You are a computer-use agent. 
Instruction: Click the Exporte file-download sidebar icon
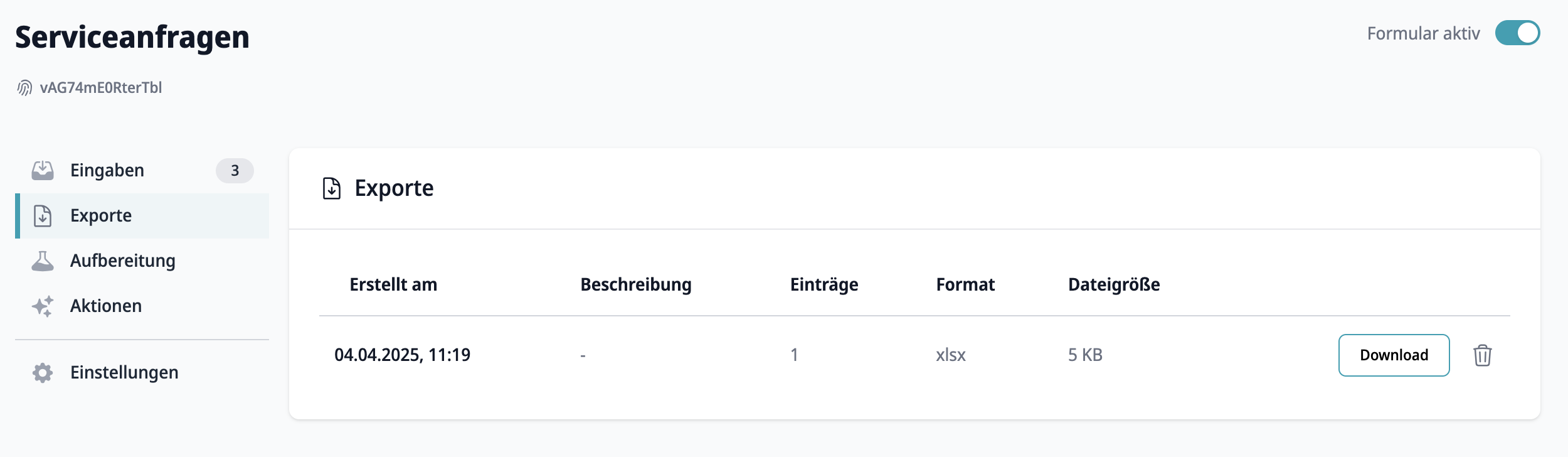[x=43, y=215]
